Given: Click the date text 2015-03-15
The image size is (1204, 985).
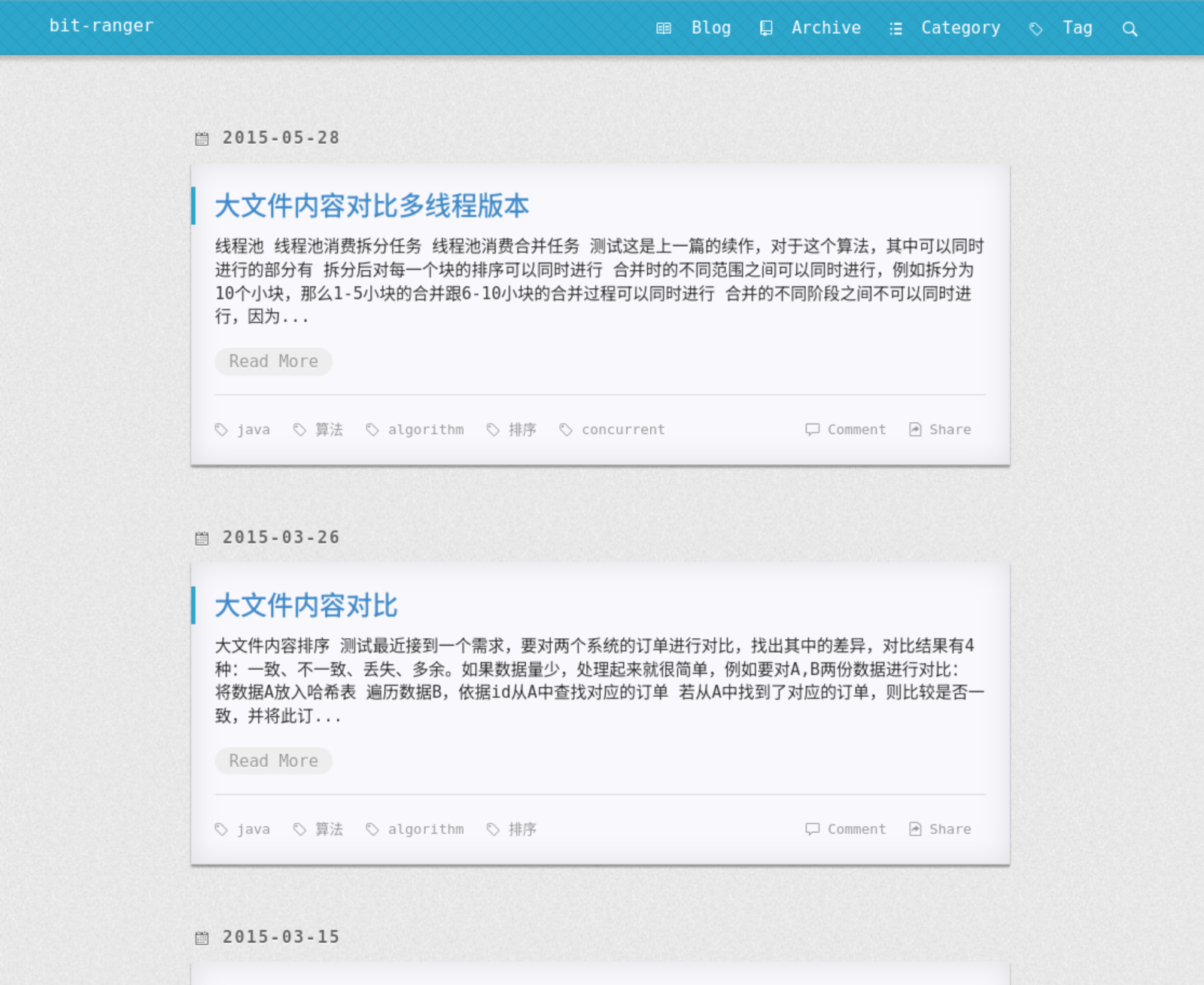Looking at the screenshot, I should pyautogui.click(x=281, y=937).
